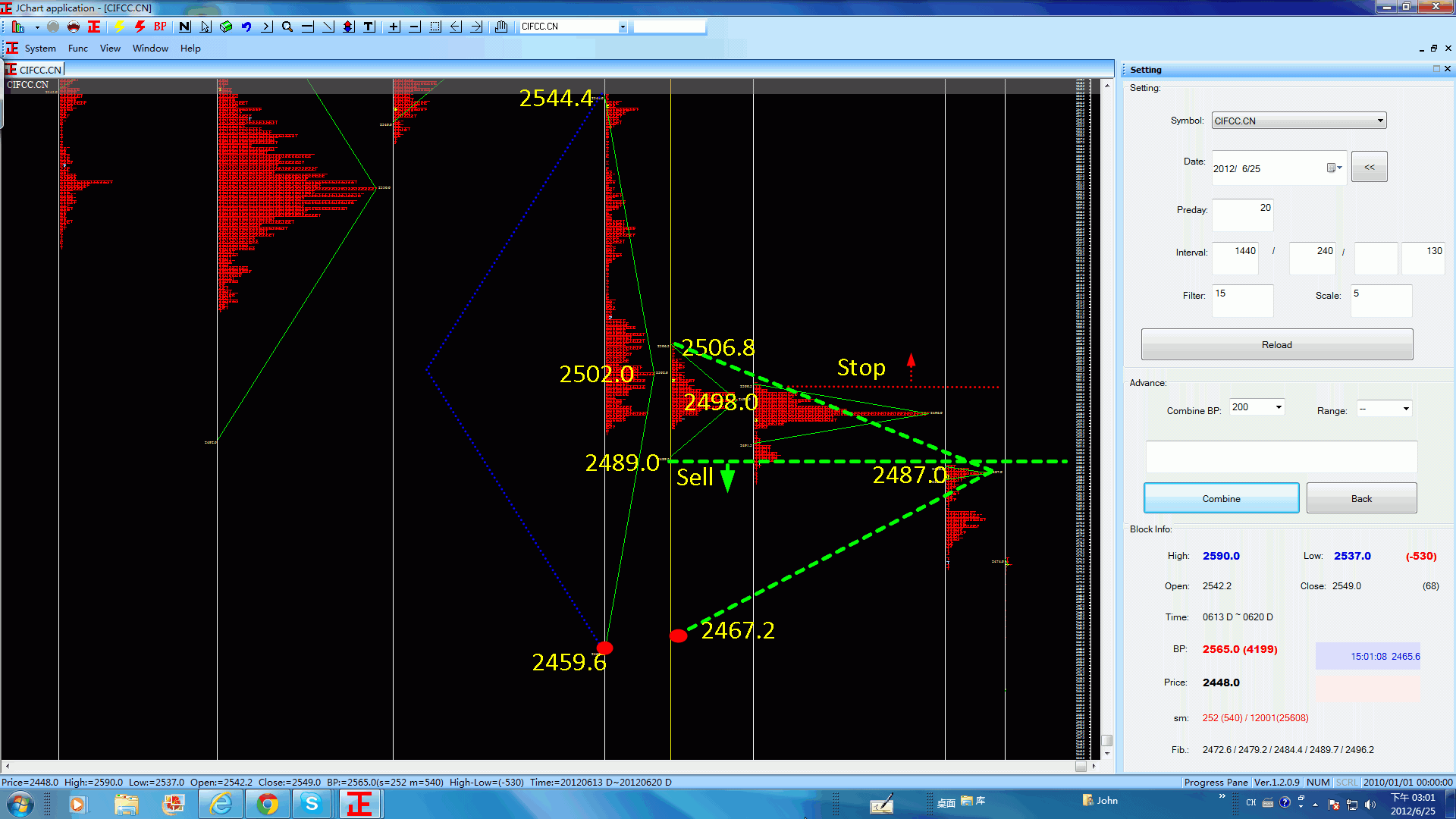
Task: Click the blank Advance text box
Action: pos(1282,457)
